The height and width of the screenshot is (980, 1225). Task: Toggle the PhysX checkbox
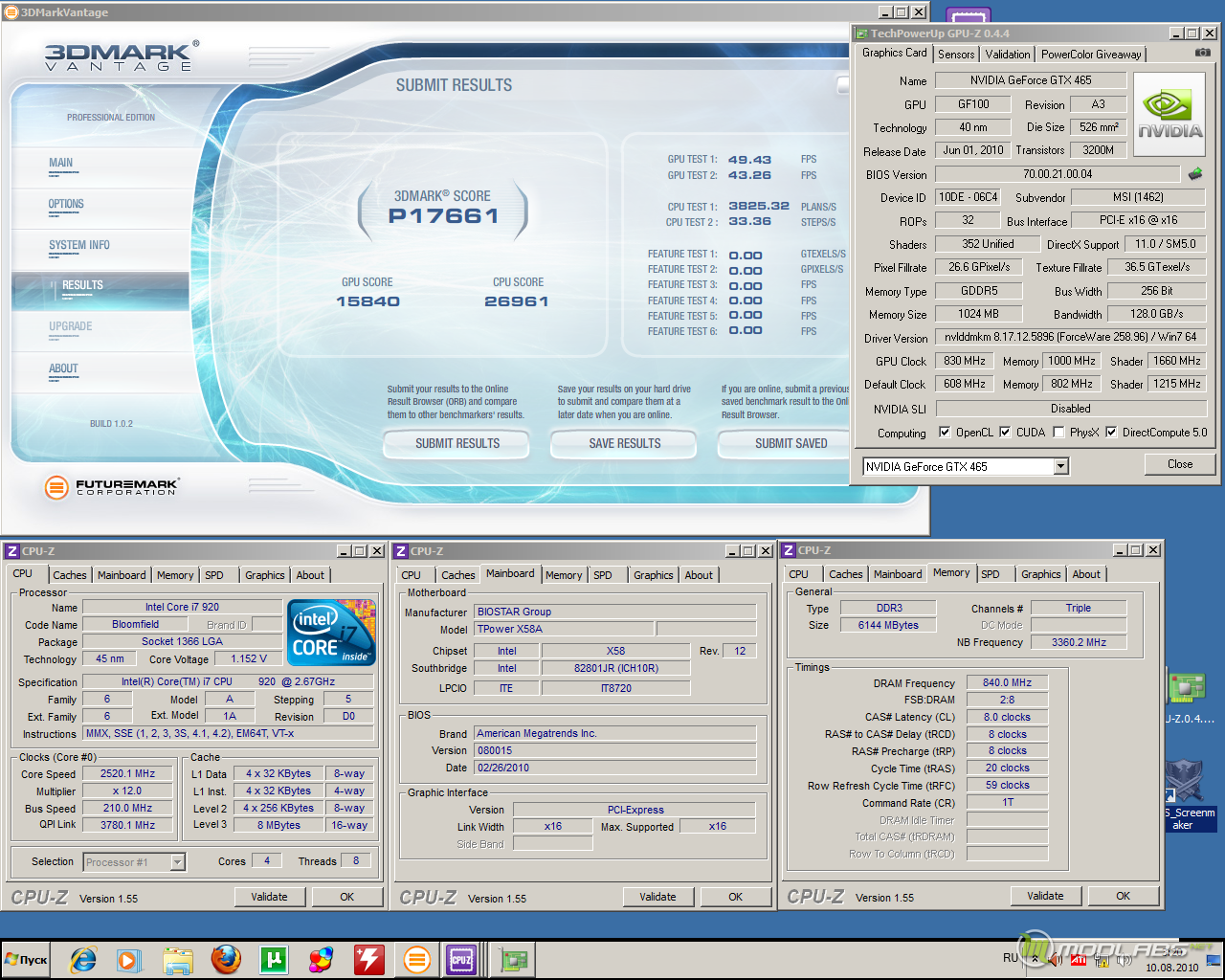pyautogui.click(x=1058, y=432)
